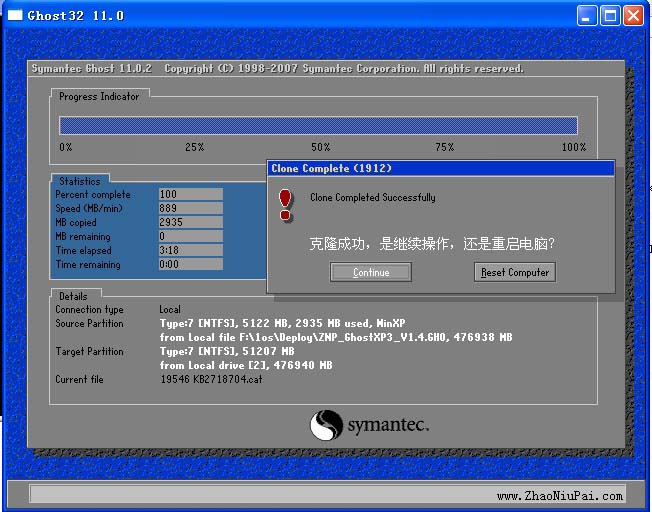Click the 25% progress marker label
The height and width of the screenshot is (512, 652).
tap(194, 147)
